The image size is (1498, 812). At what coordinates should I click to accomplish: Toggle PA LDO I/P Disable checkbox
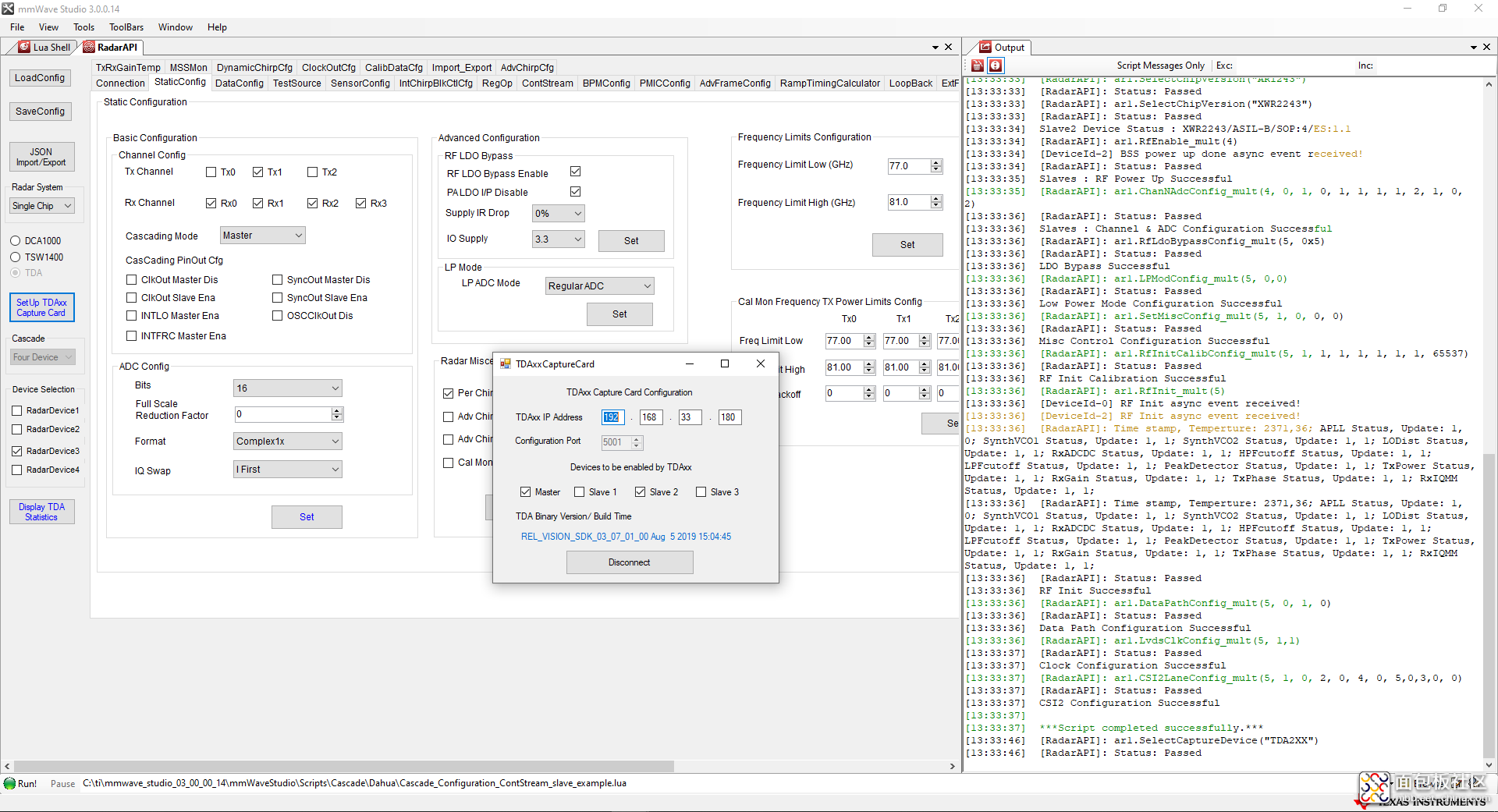(575, 192)
